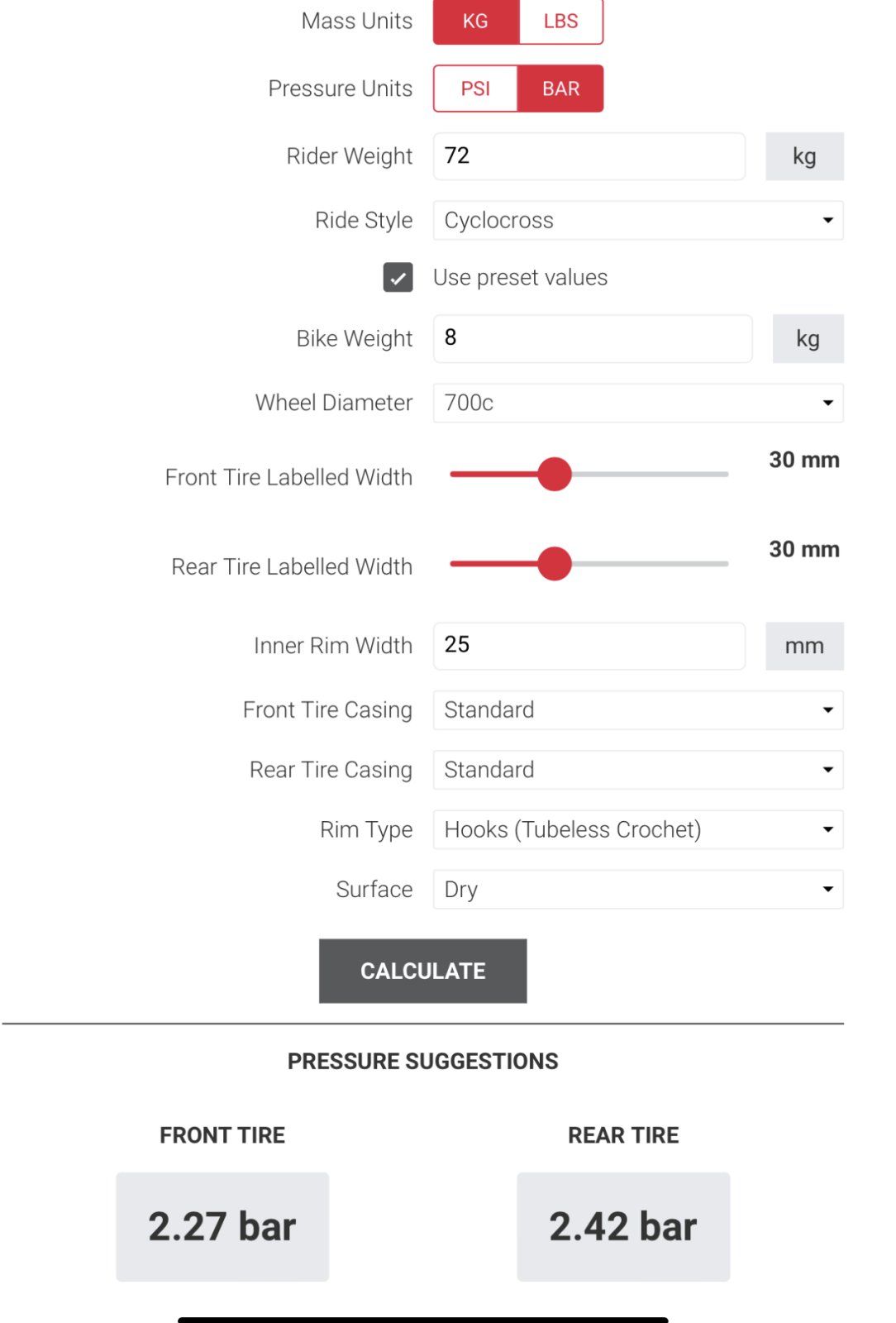Click the Front Tire Labelled Width slider handle

click(x=555, y=475)
